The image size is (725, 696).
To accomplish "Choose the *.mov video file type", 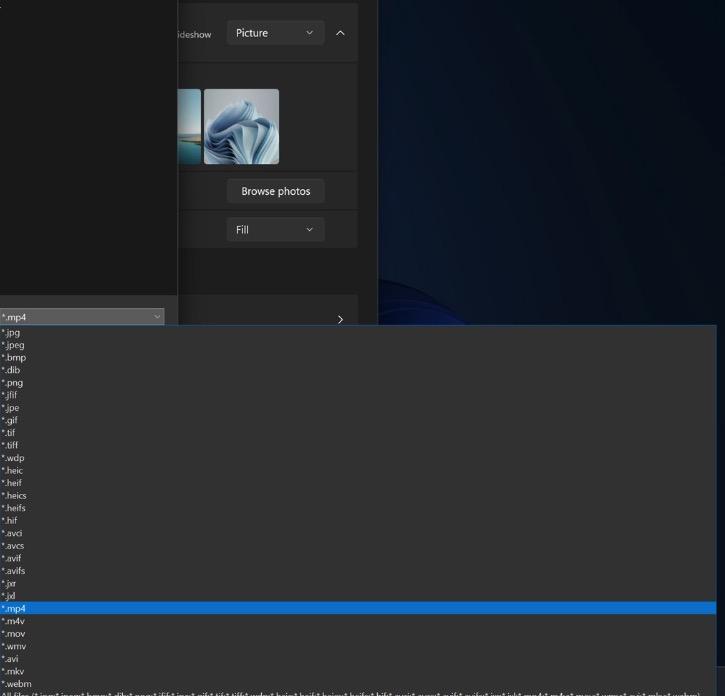I will coord(14,634).
